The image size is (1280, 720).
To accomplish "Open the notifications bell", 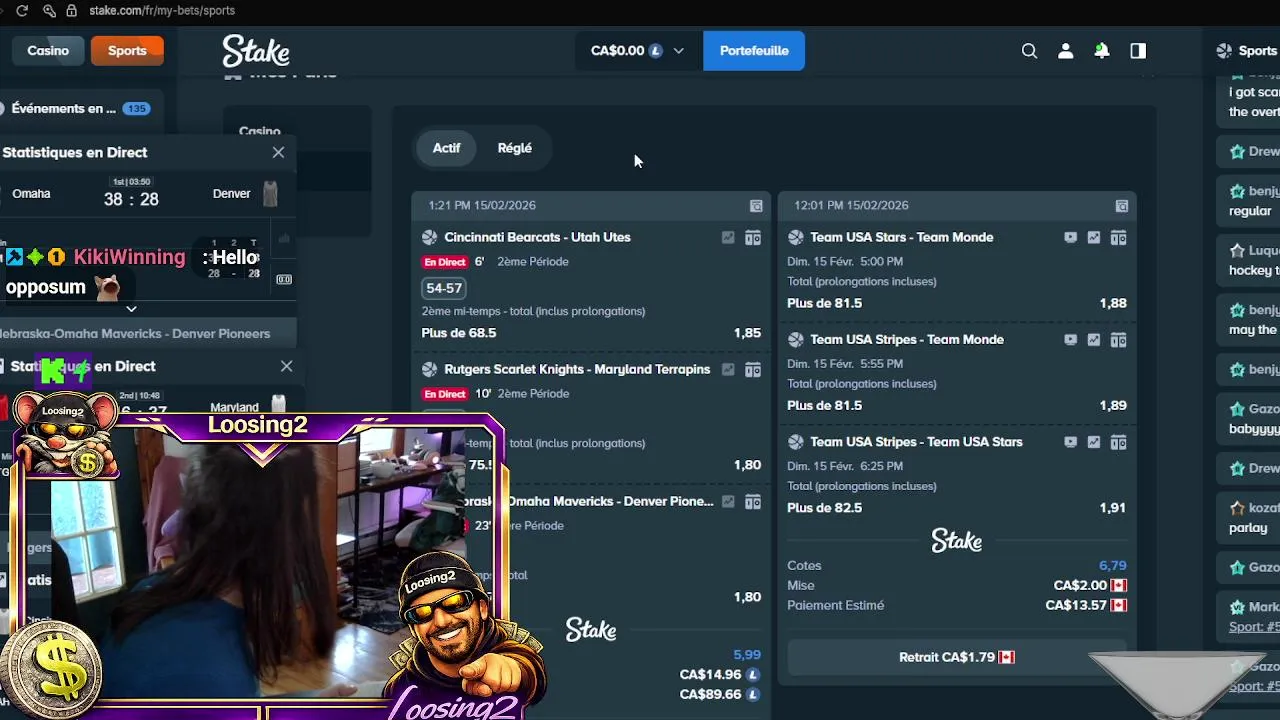I will click(1101, 51).
